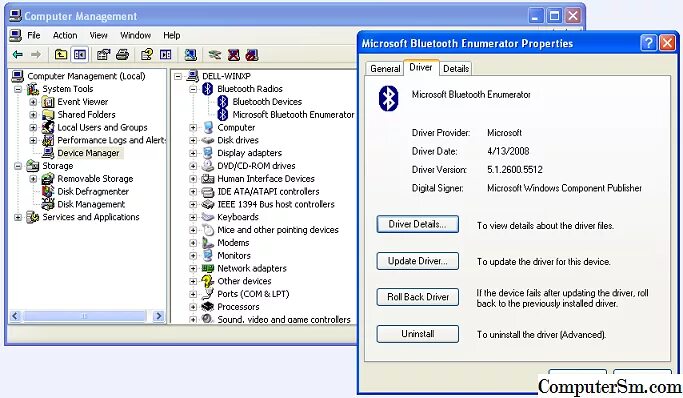
Task: Click the left pane horizontal scrollbar thumb
Action: pyautogui.click(x=85, y=316)
